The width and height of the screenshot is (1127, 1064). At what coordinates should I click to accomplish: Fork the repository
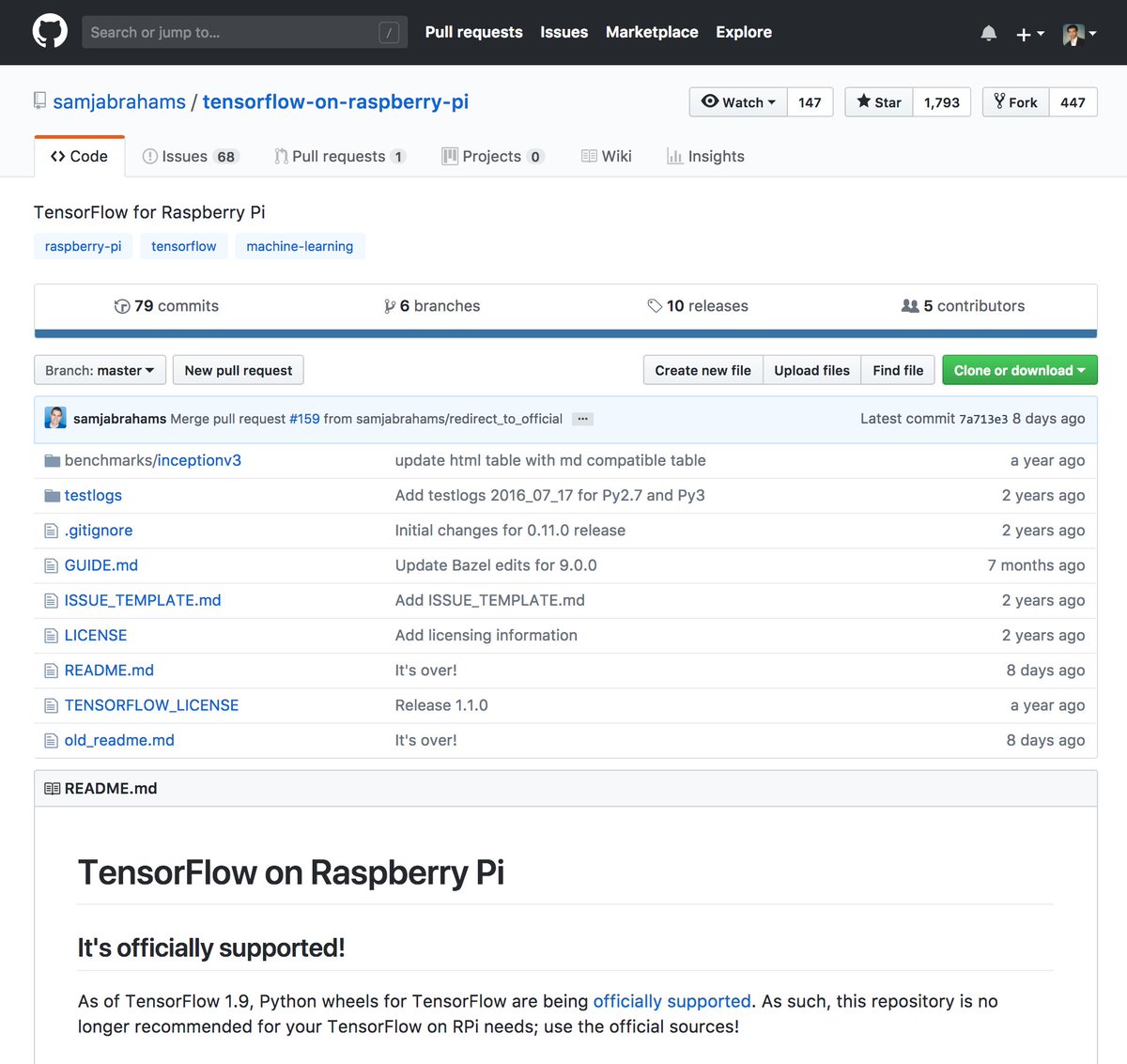tap(1015, 102)
